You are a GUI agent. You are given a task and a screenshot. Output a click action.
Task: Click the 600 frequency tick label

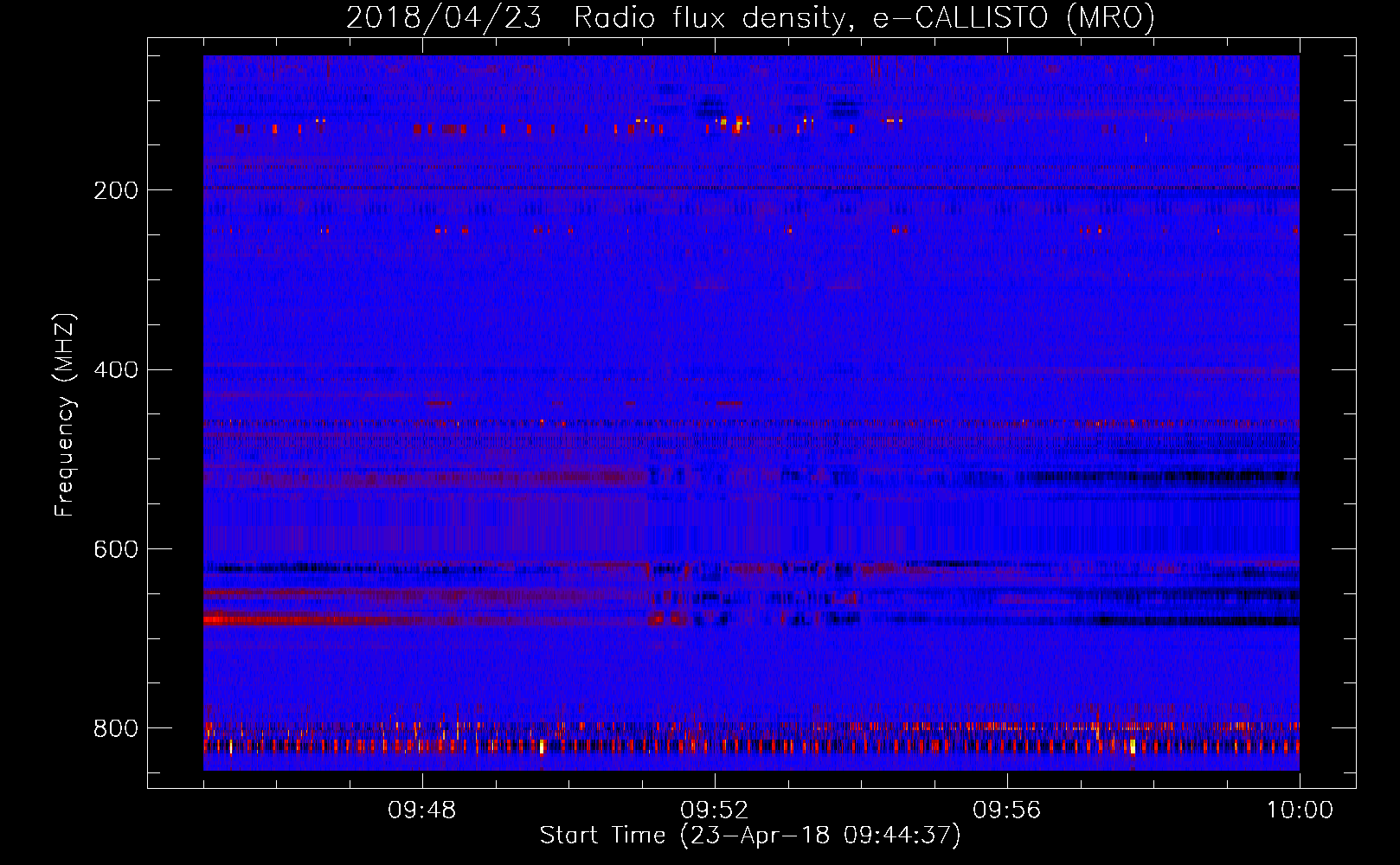coord(116,550)
